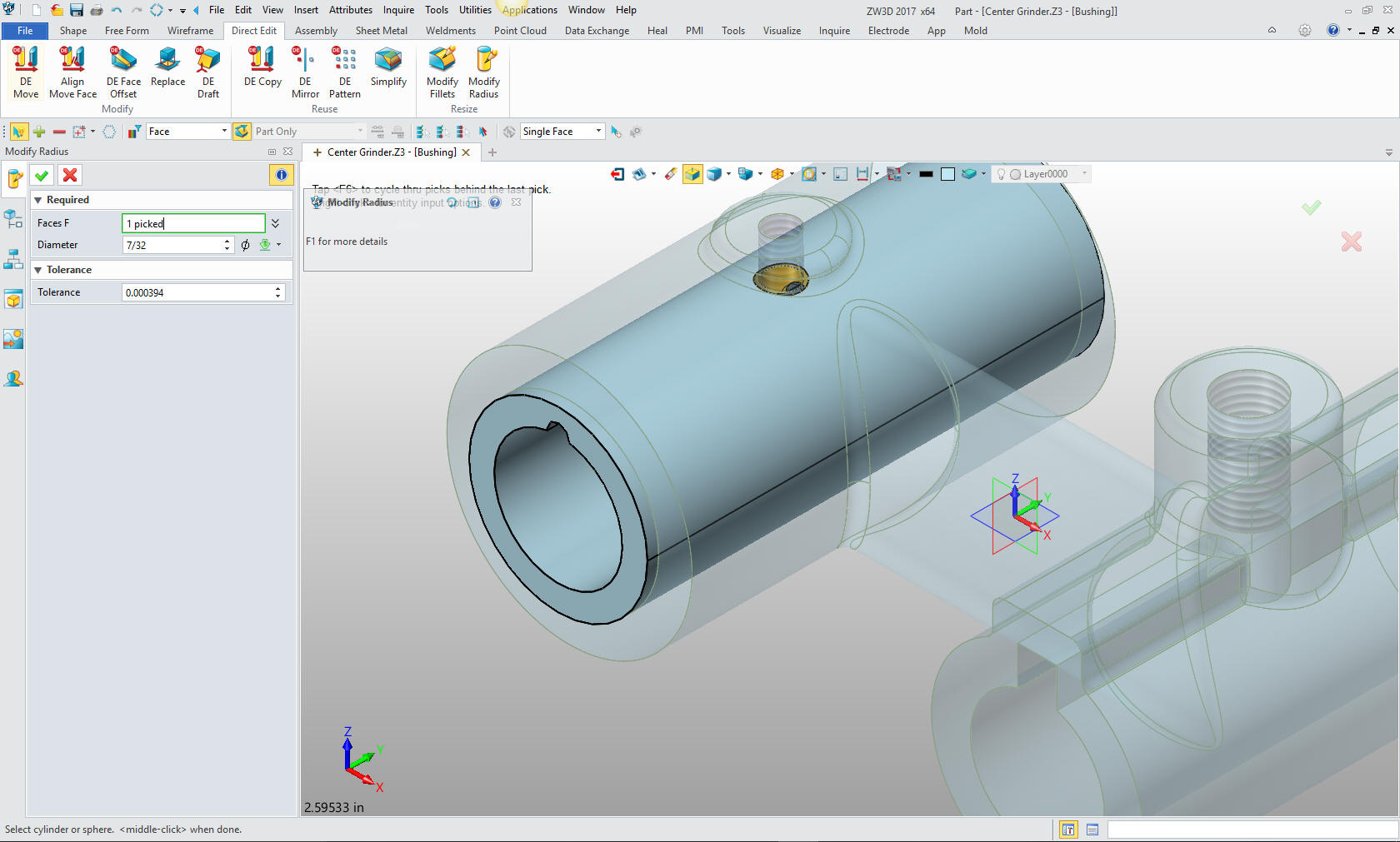This screenshot has width=1400, height=842.
Task: Click the green checkmark in viewport corner
Action: click(1312, 207)
